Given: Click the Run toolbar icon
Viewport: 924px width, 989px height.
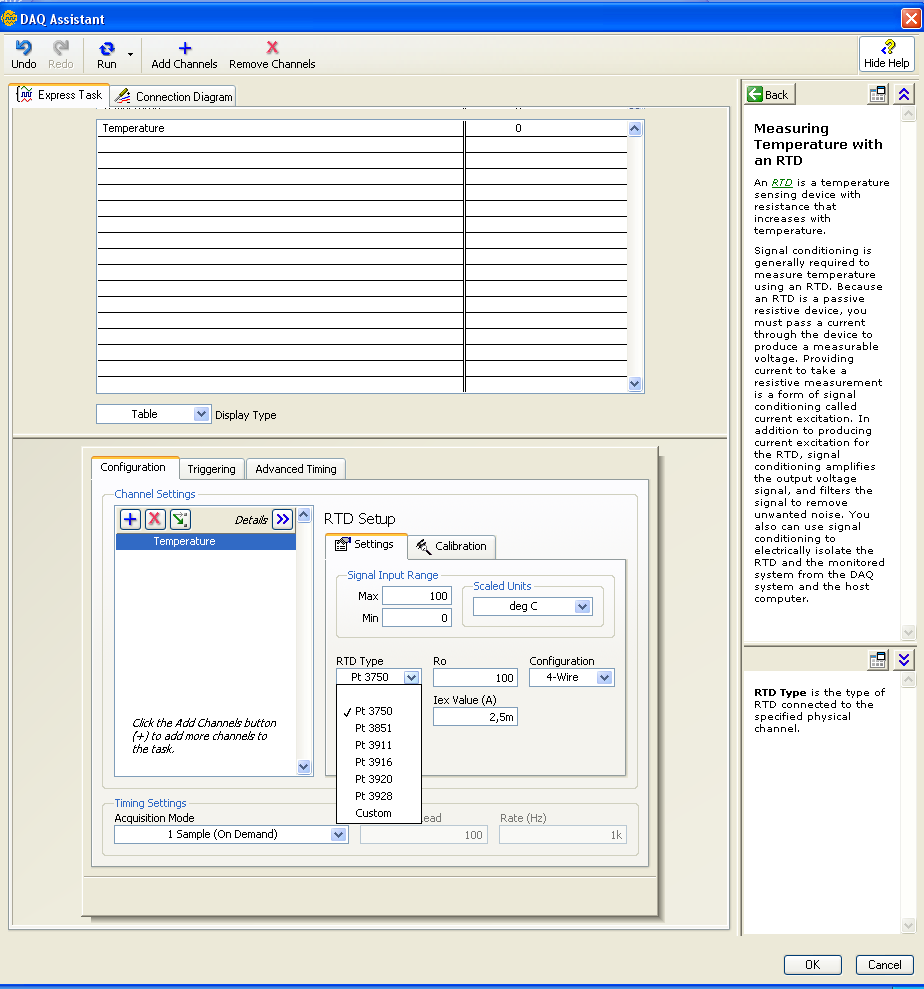Looking at the screenshot, I should click(106, 48).
